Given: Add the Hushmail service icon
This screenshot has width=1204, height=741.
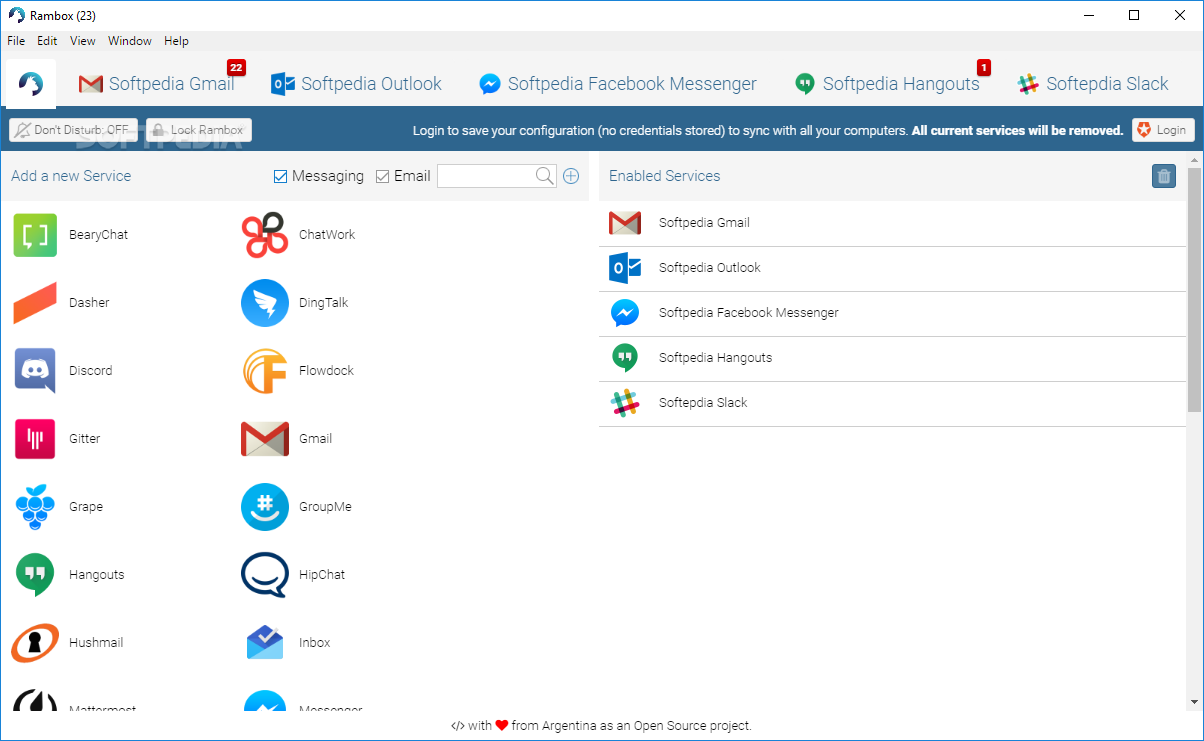Looking at the screenshot, I should pyautogui.click(x=35, y=643).
